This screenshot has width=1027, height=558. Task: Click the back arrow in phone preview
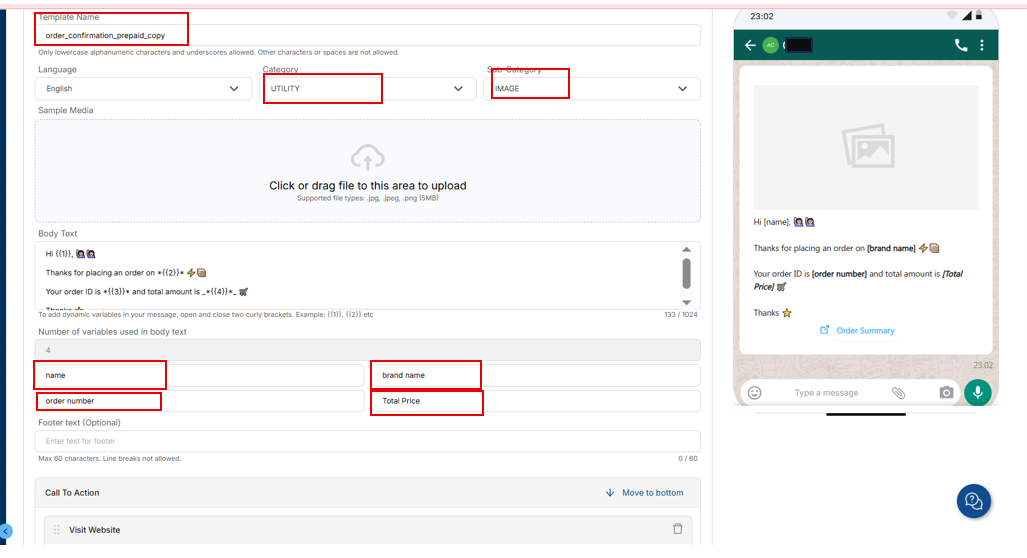coord(751,45)
